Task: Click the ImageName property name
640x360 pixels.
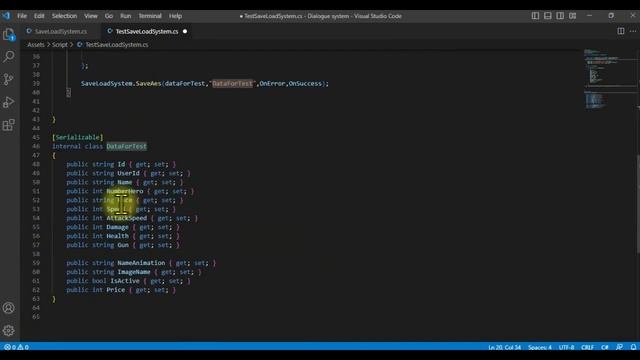Action: coord(134,272)
